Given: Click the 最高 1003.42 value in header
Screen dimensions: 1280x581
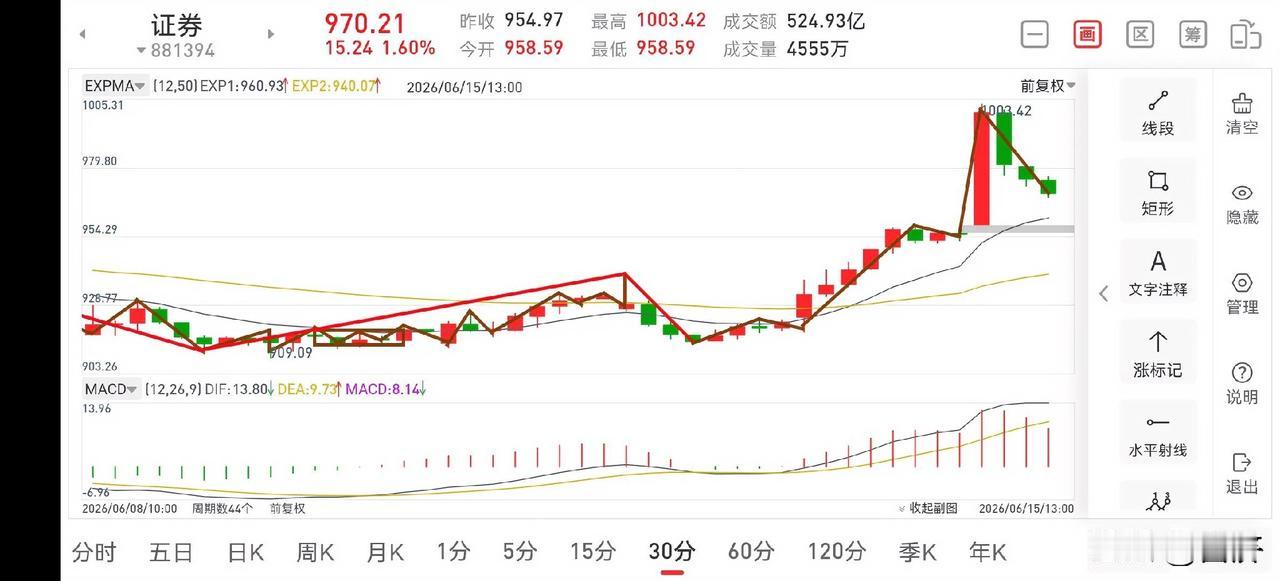Looking at the screenshot, I should [671, 21].
